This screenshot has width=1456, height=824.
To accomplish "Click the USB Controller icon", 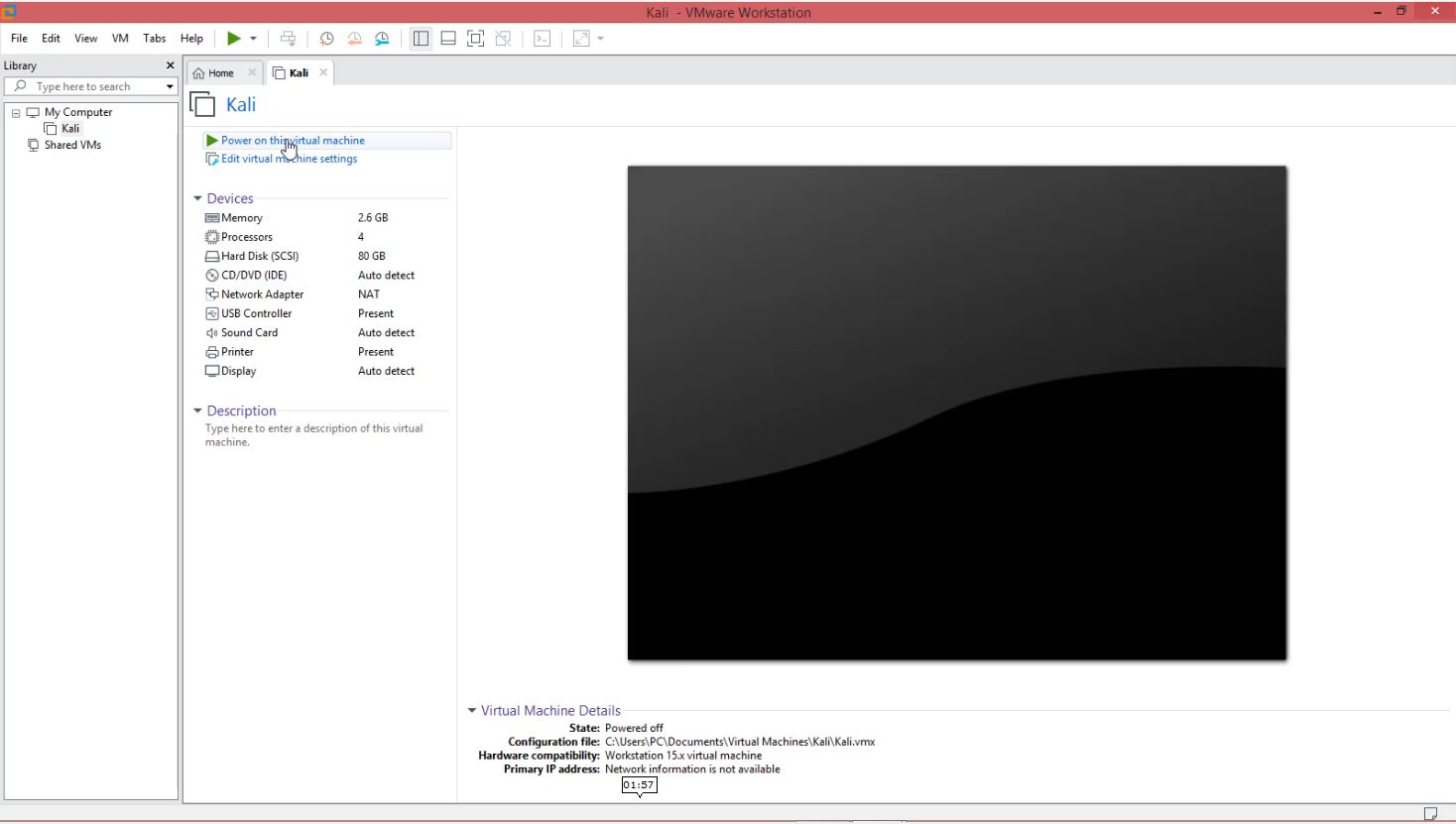I will (x=211, y=313).
